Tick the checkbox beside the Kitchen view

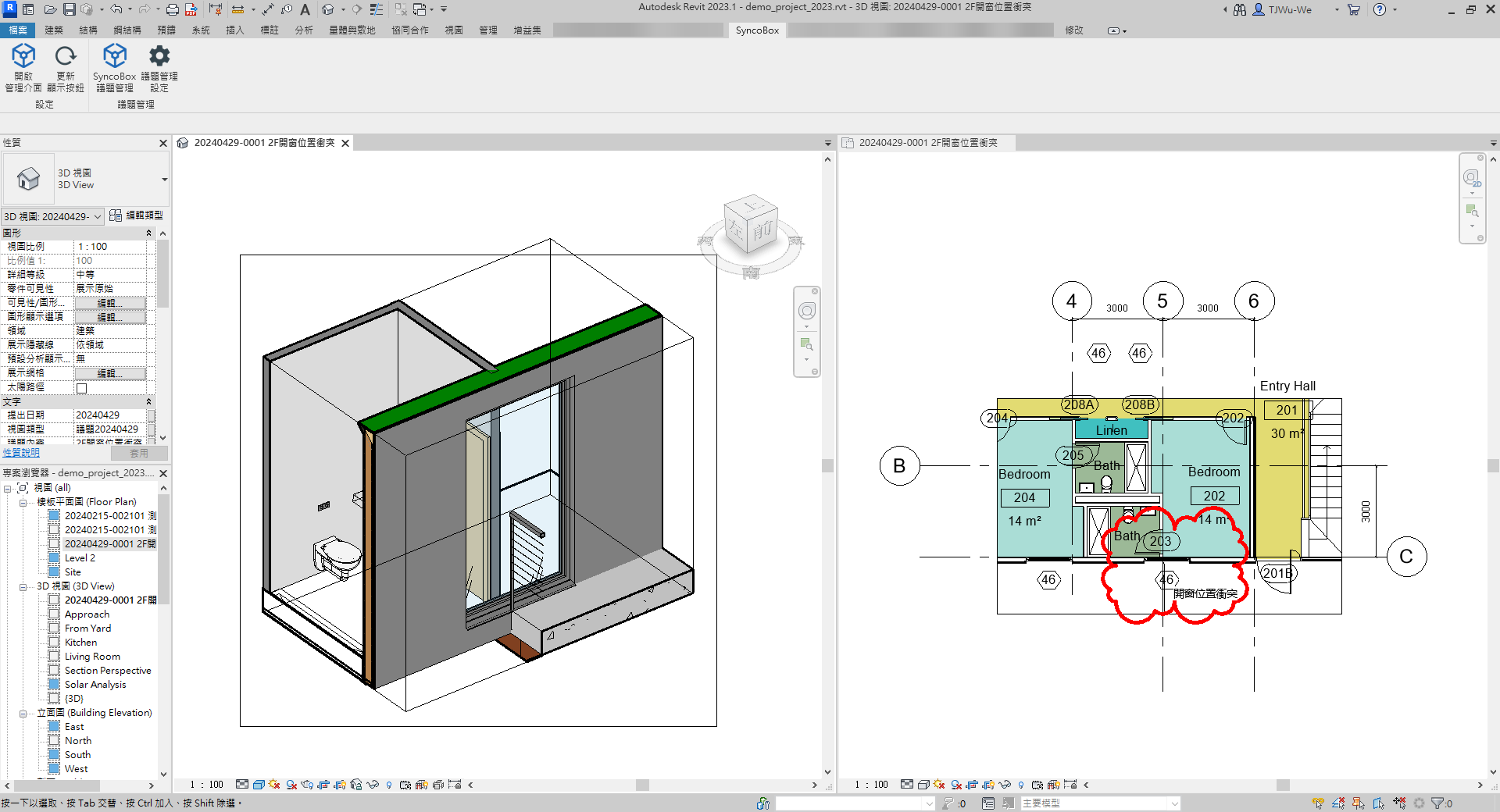point(54,643)
